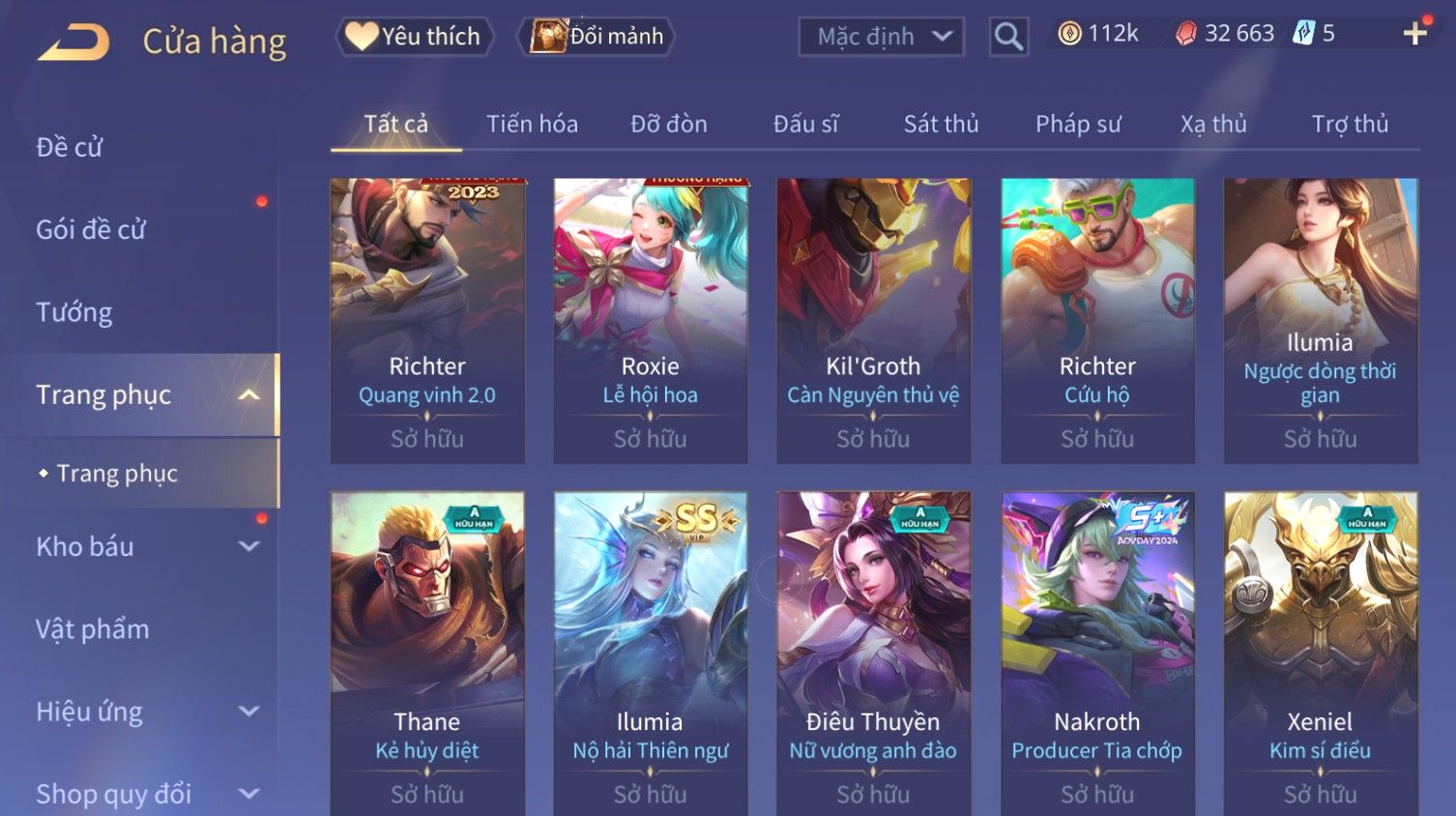Tap the golden back arrow icon
The height and width of the screenshot is (816, 1456).
(x=74, y=43)
